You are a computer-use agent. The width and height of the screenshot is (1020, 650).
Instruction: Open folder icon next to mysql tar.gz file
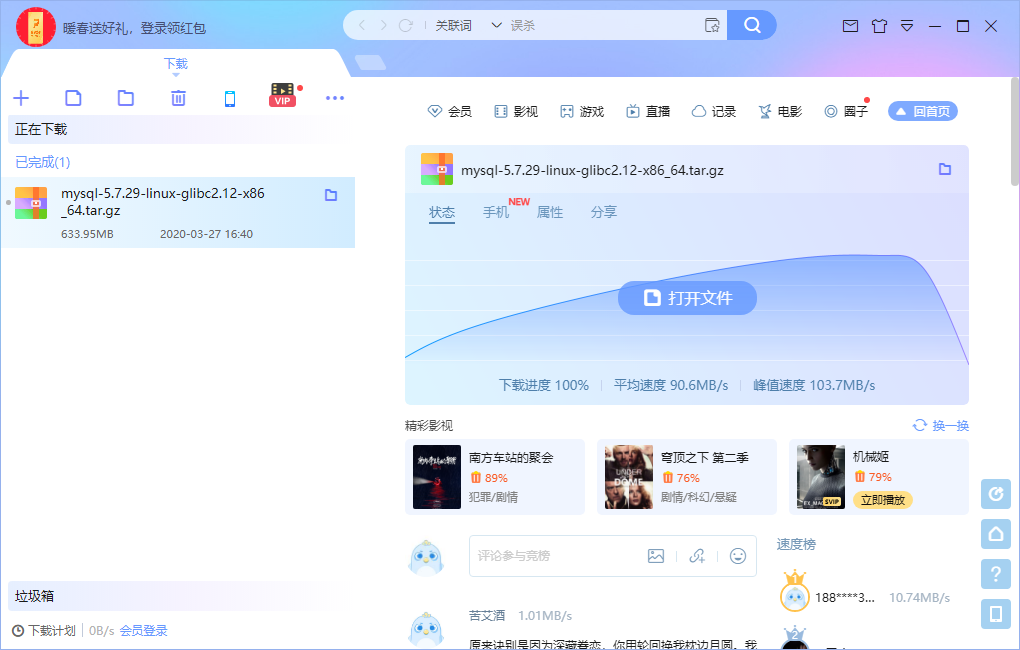(x=944, y=169)
